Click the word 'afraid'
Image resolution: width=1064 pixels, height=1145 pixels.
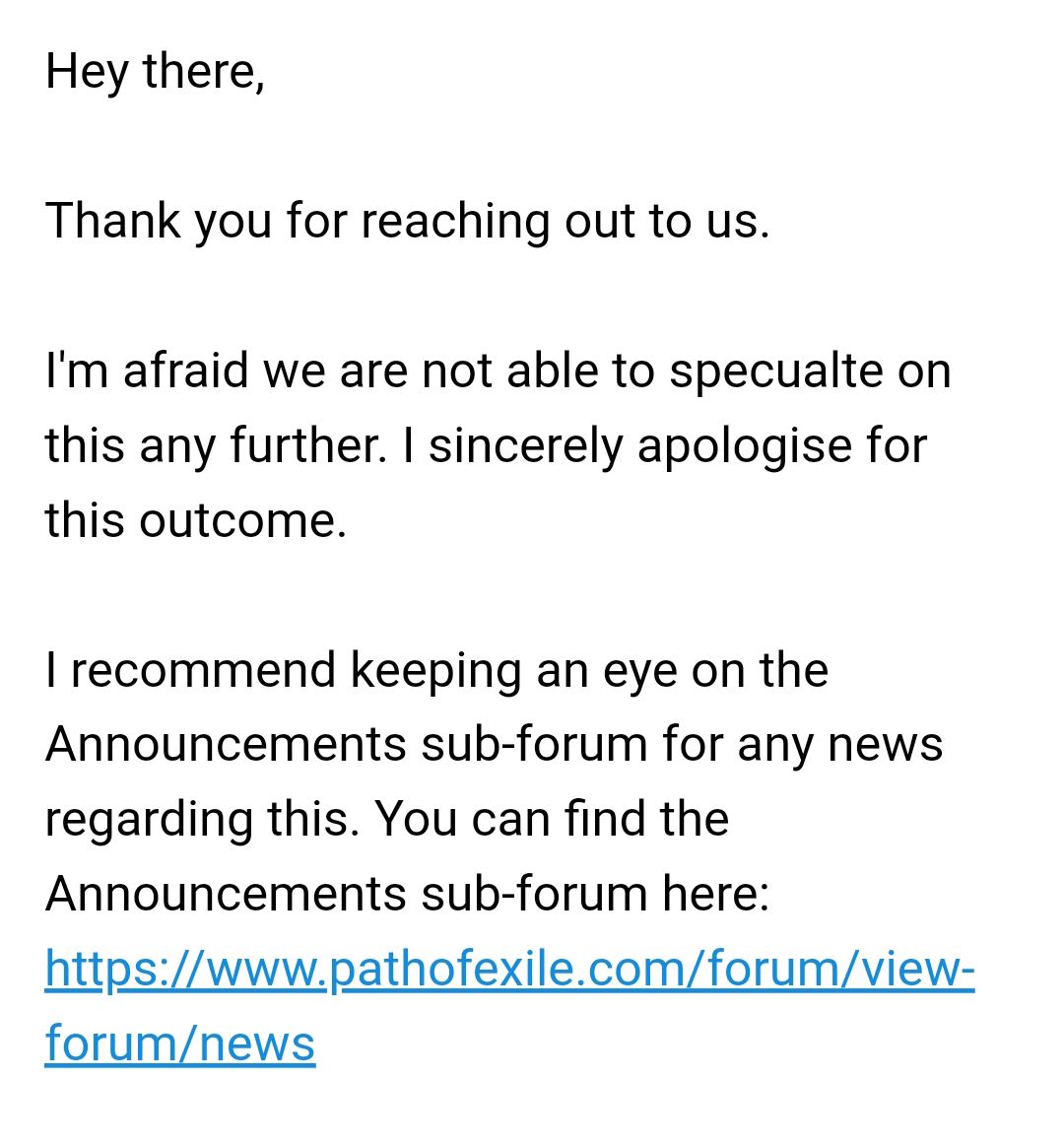185,370
